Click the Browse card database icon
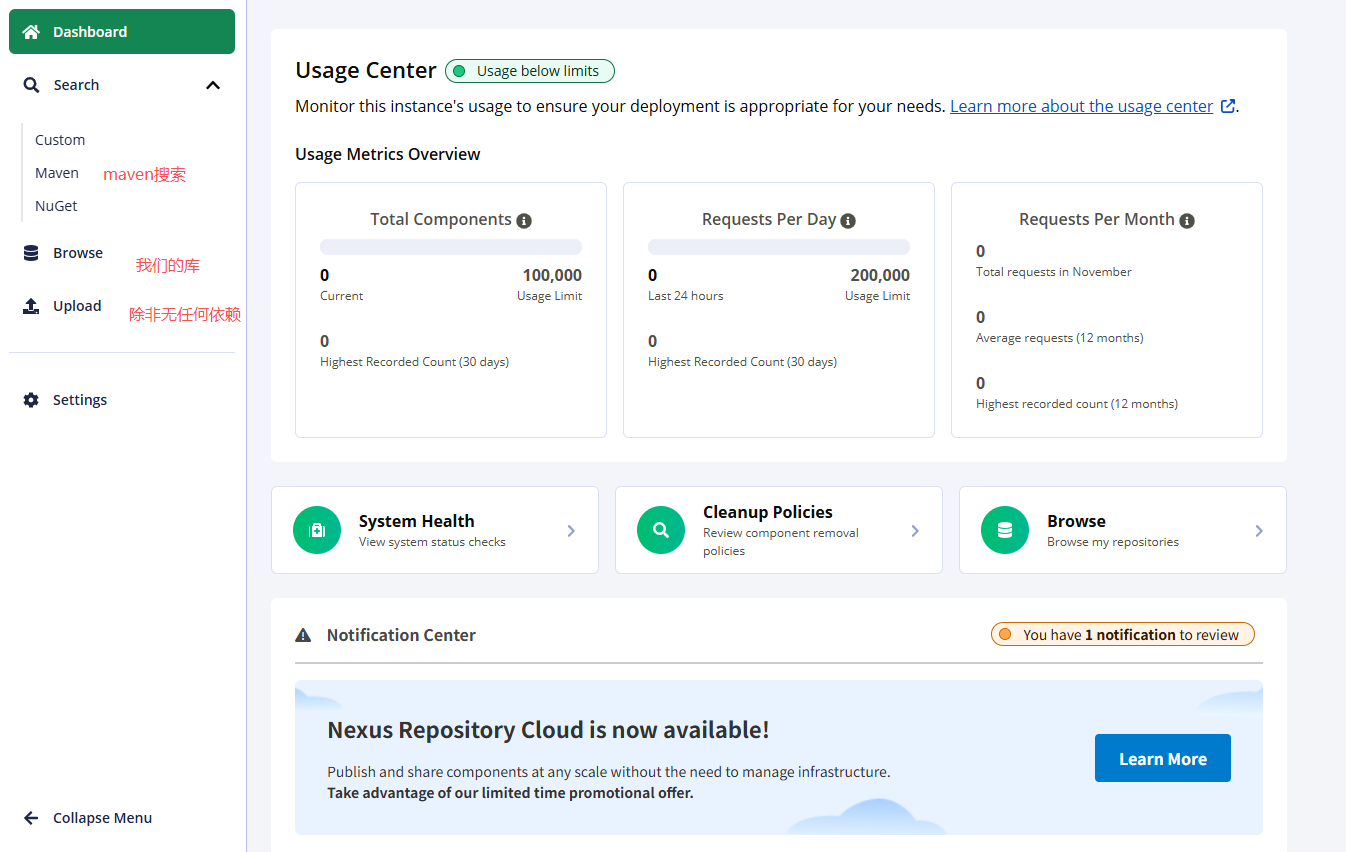 point(1005,530)
